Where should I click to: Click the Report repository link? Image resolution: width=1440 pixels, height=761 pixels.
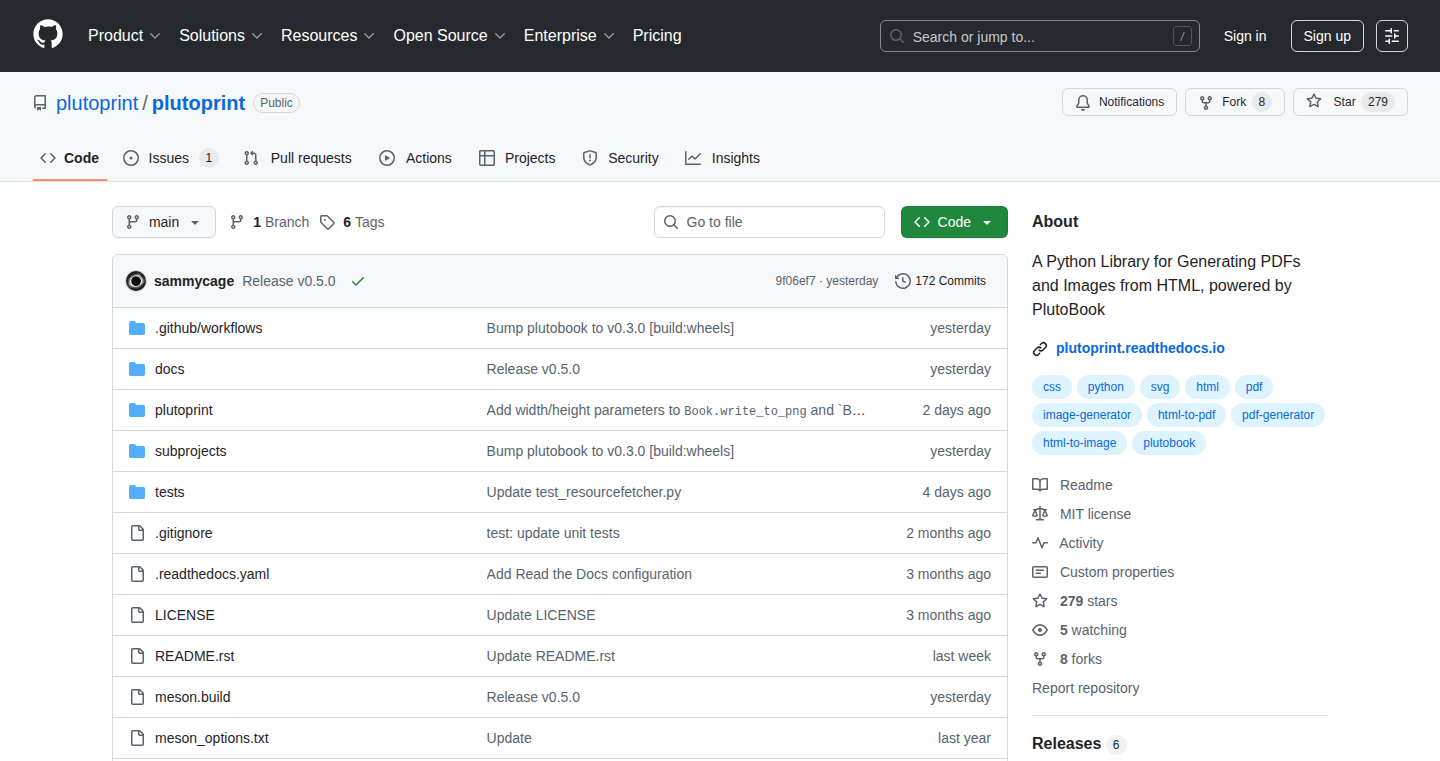coord(1085,688)
